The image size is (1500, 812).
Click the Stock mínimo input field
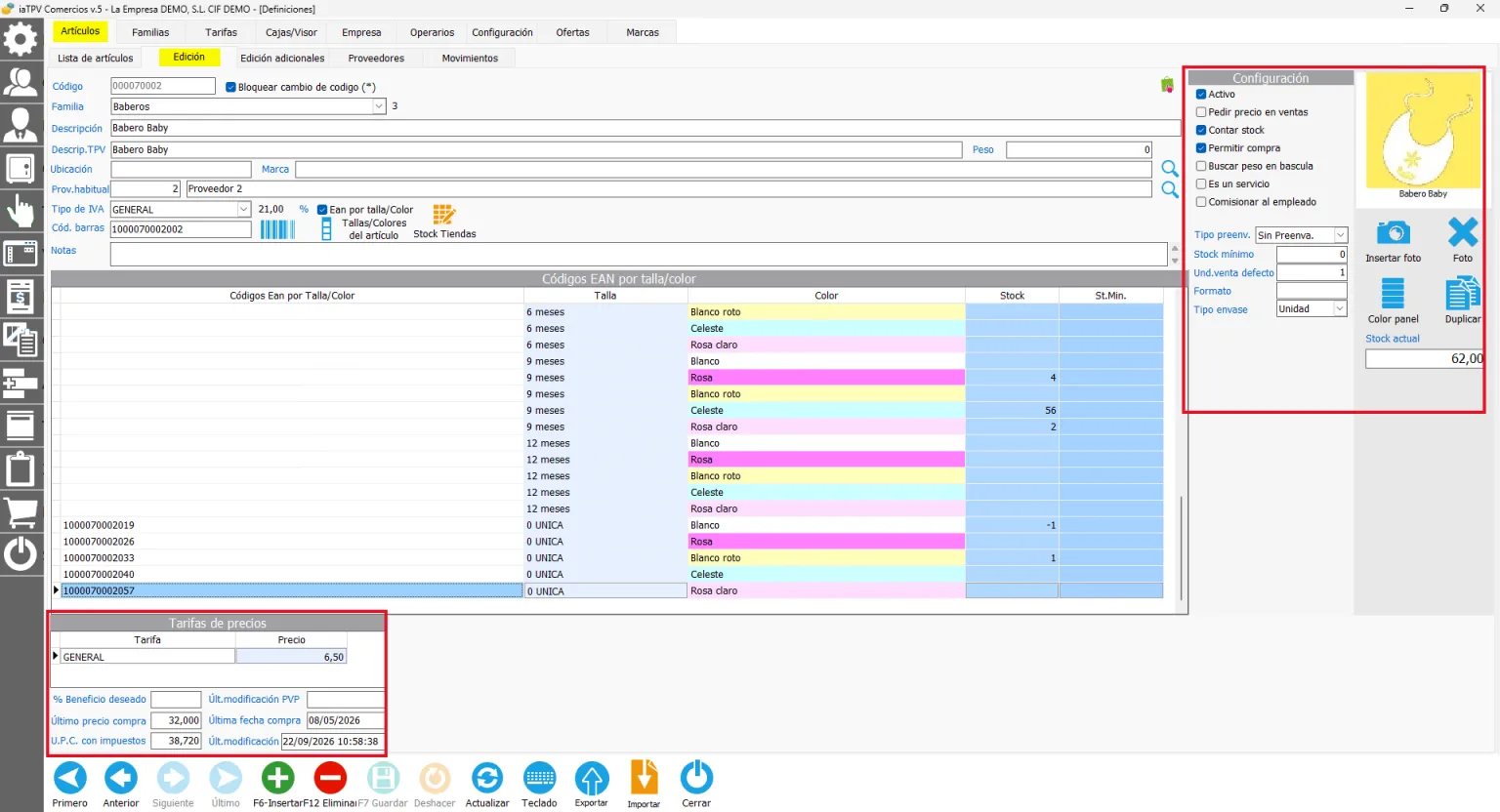point(1312,254)
